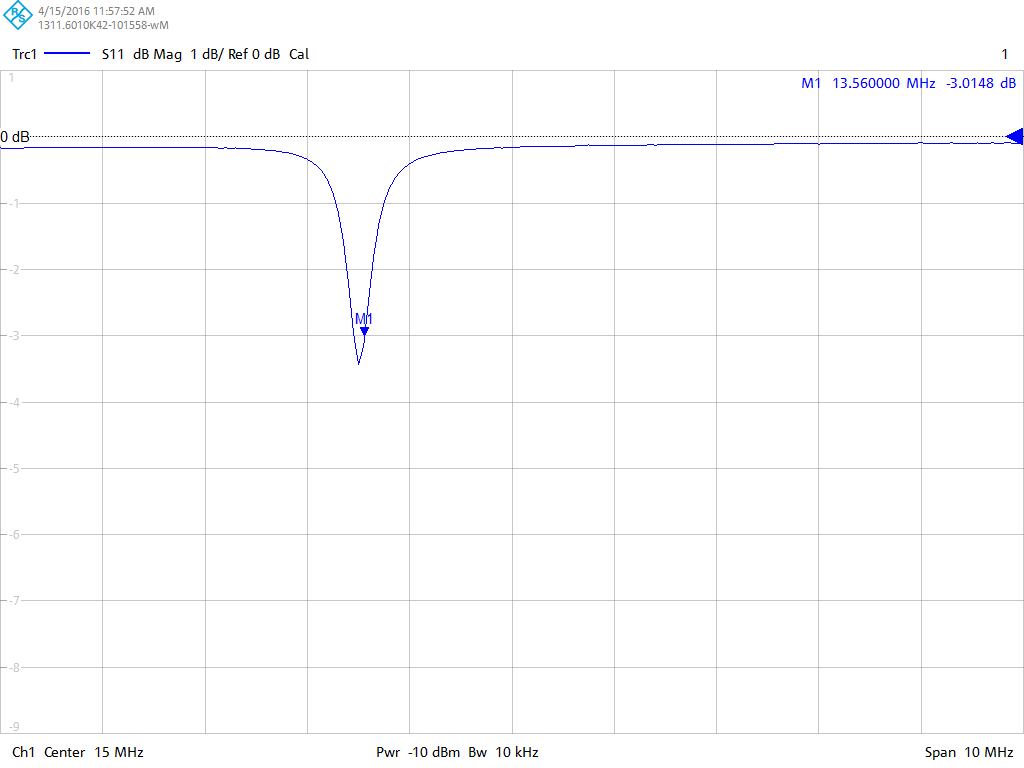Select the marker value -3.0148 dB
This screenshot has height=768, width=1024.
pyautogui.click(x=981, y=84)
